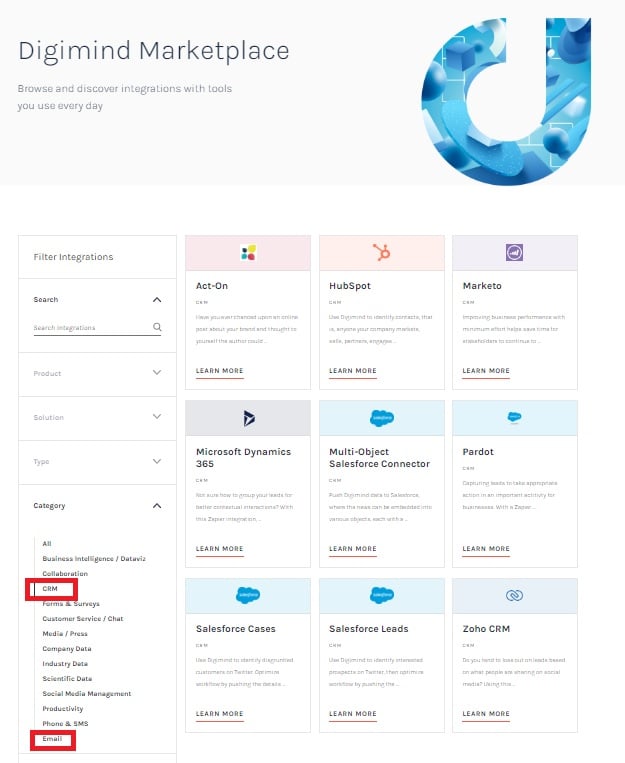Viewport: 625px width, 763px height.
Task: Click the Microsoft Dynamics 365 logo icon
Action: click(249, 418)
